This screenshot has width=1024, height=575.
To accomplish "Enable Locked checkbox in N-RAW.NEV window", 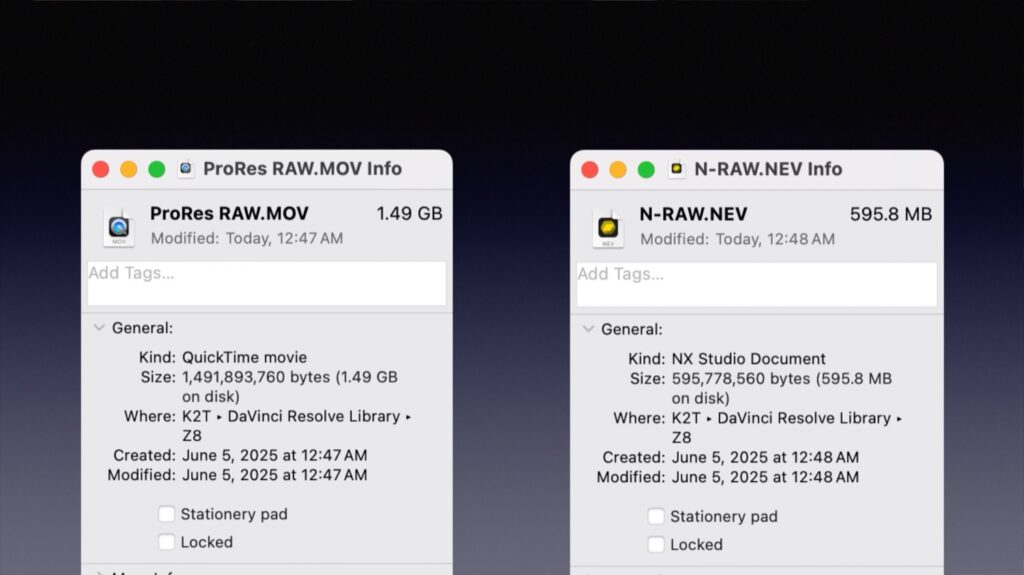I will point(656,544).
